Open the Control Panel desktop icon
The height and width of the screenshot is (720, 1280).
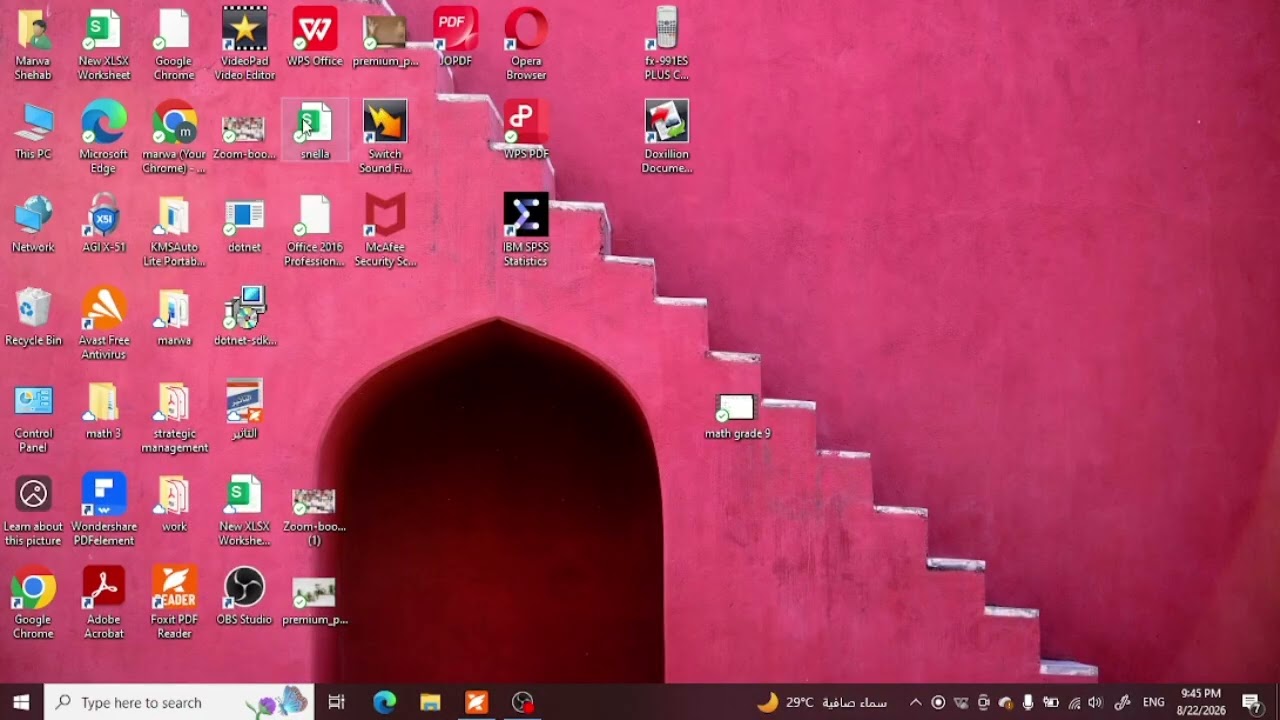(x=33, y=417)
